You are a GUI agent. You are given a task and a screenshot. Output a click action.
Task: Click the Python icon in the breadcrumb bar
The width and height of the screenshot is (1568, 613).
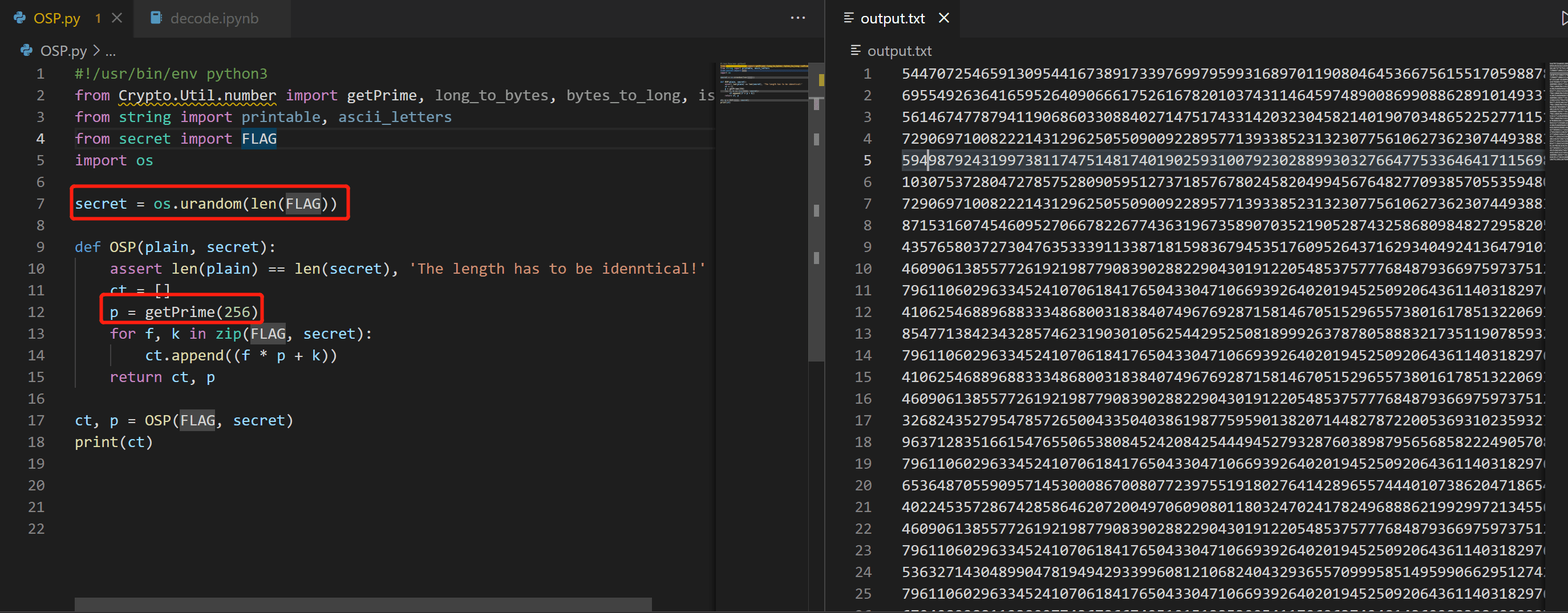(26, 51)
